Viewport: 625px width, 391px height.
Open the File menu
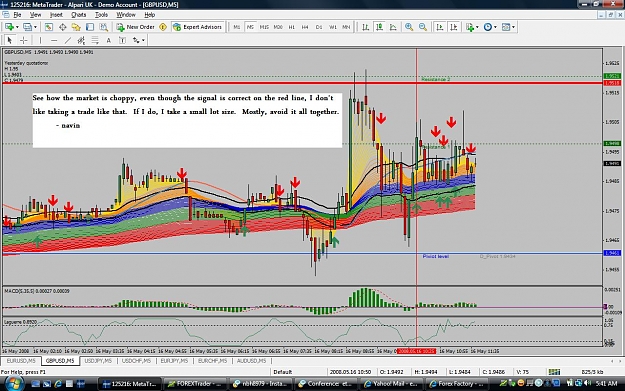pos(18,15)
